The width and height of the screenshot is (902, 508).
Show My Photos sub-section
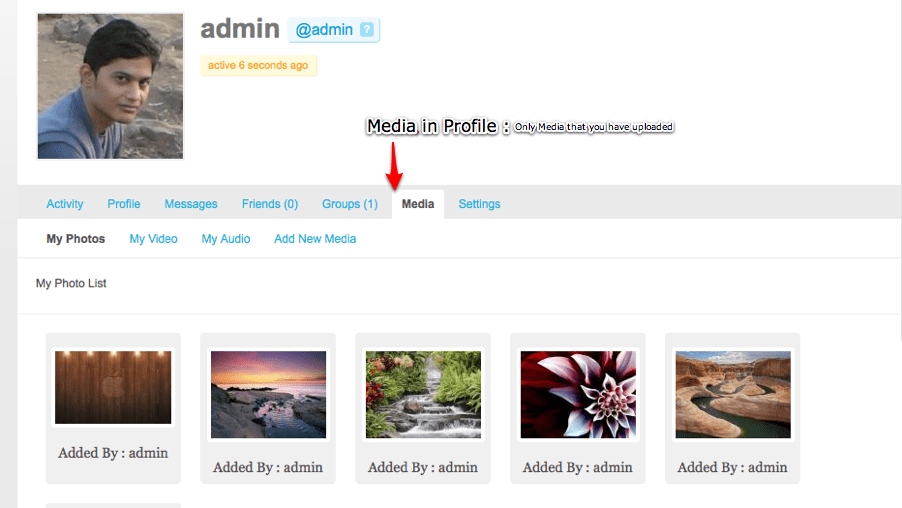[76, 239]
